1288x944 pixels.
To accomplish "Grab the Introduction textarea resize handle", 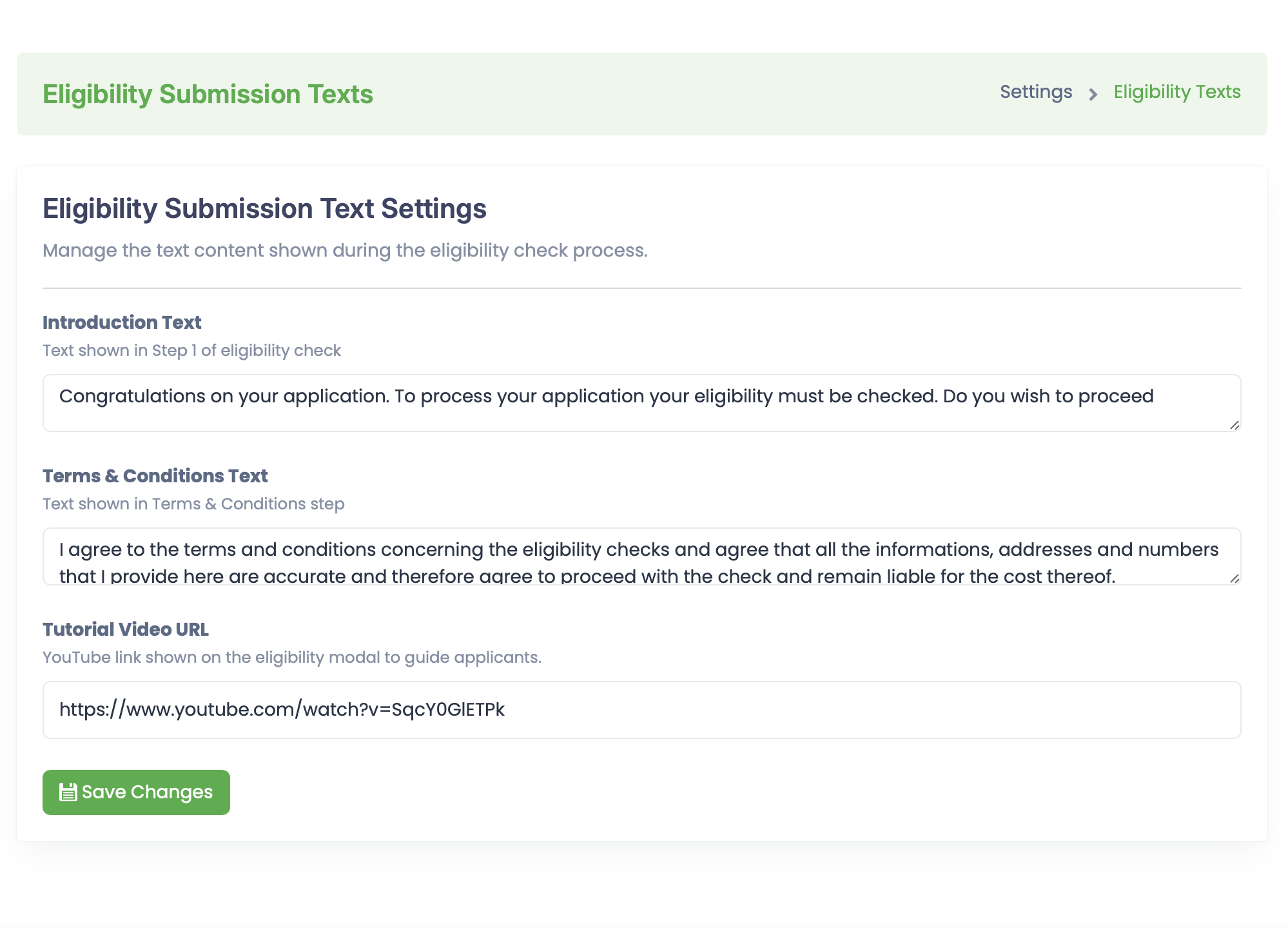I will [1234, 425].
